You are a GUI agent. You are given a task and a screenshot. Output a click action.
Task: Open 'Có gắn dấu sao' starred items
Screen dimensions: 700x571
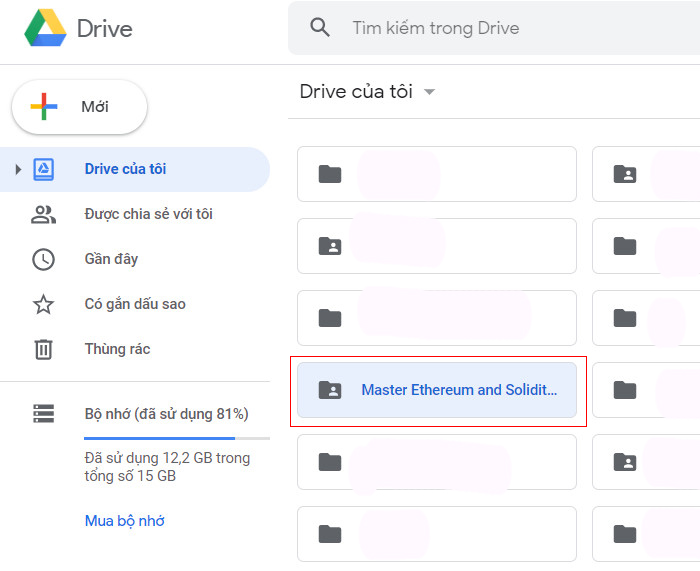135,304
